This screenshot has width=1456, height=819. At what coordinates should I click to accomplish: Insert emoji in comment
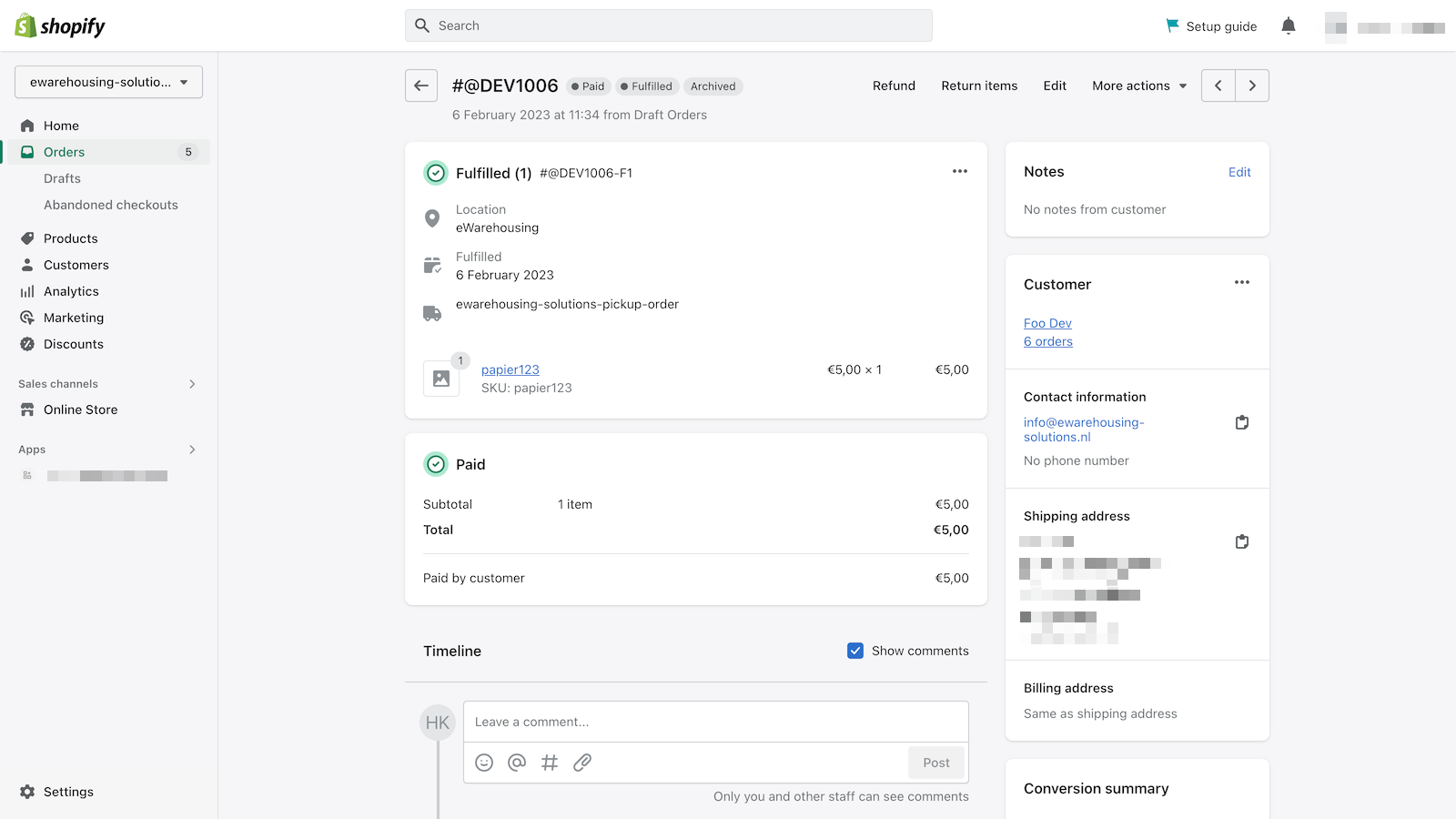484,763
